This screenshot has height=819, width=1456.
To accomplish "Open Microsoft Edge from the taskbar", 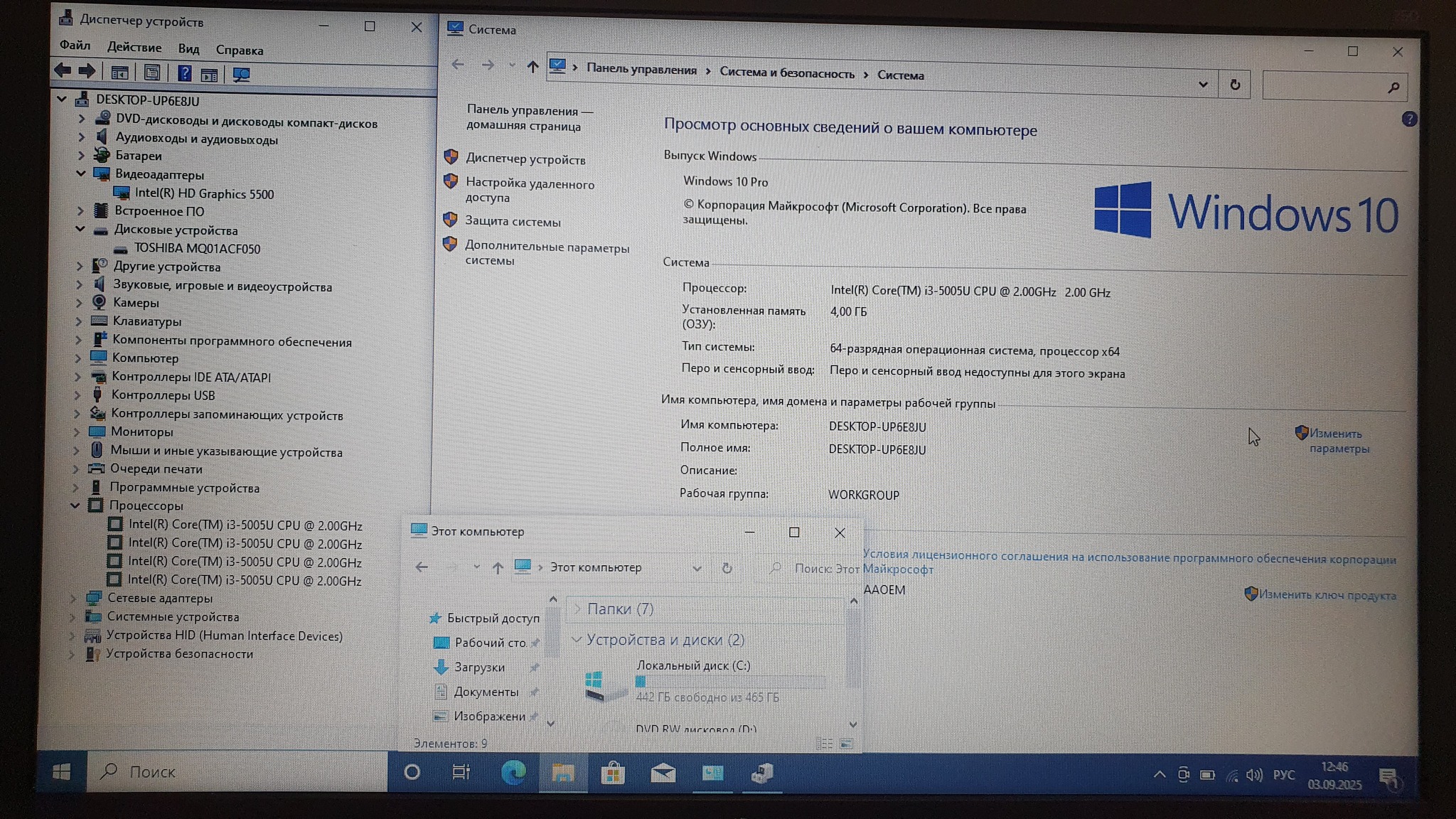I will pos(513,772).
